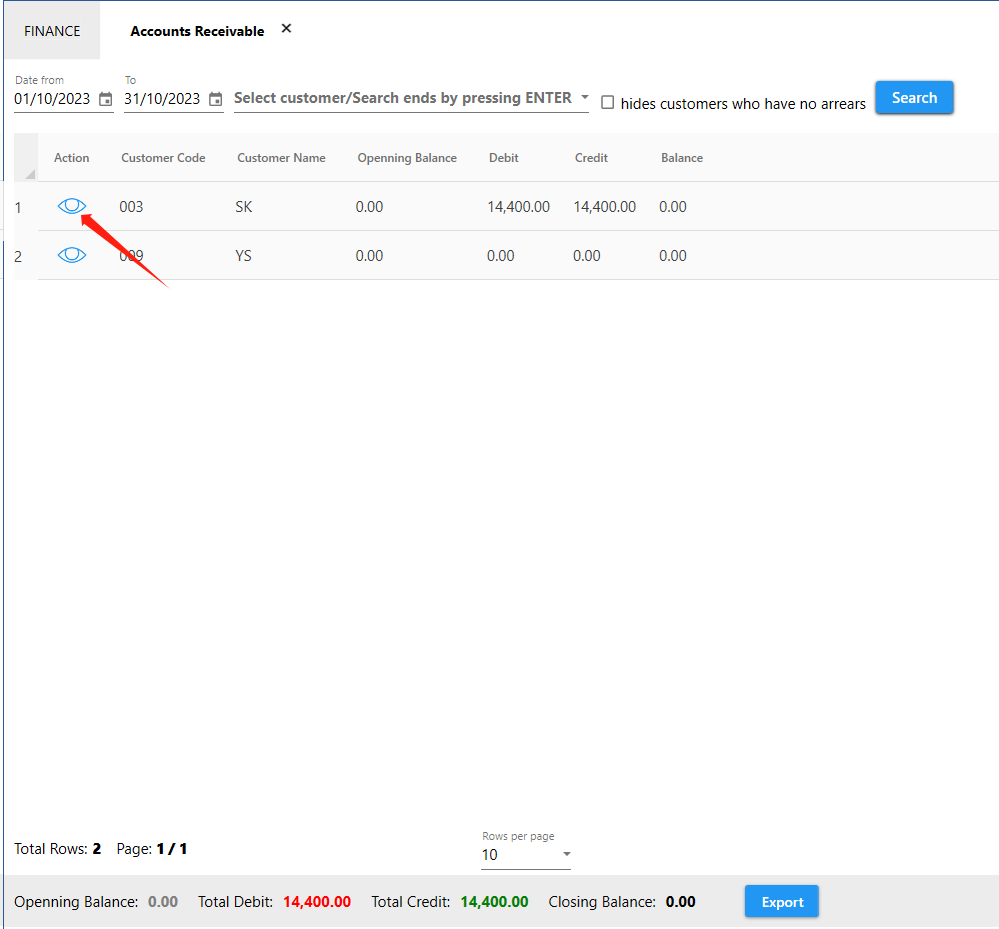
Task: Switch to the FINANCE tab
Action: pos(52,31)
